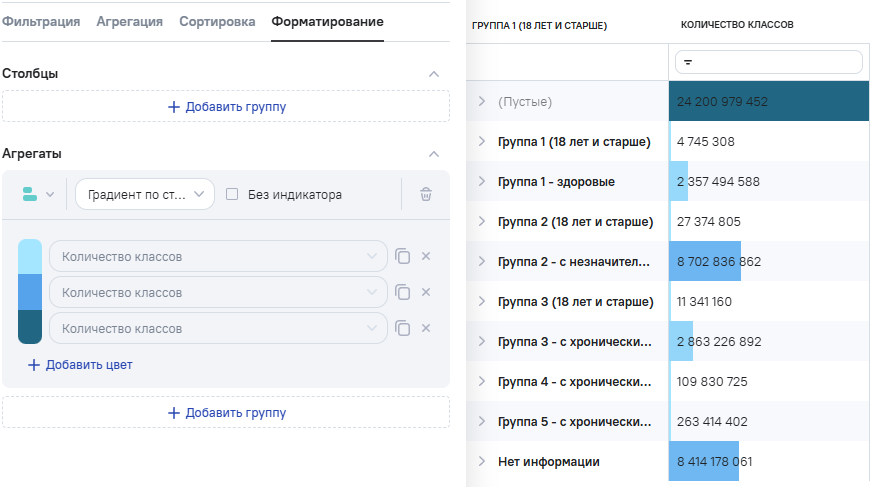Copy the second color rule row
The image size is (870, 487).
pos(403,293)
